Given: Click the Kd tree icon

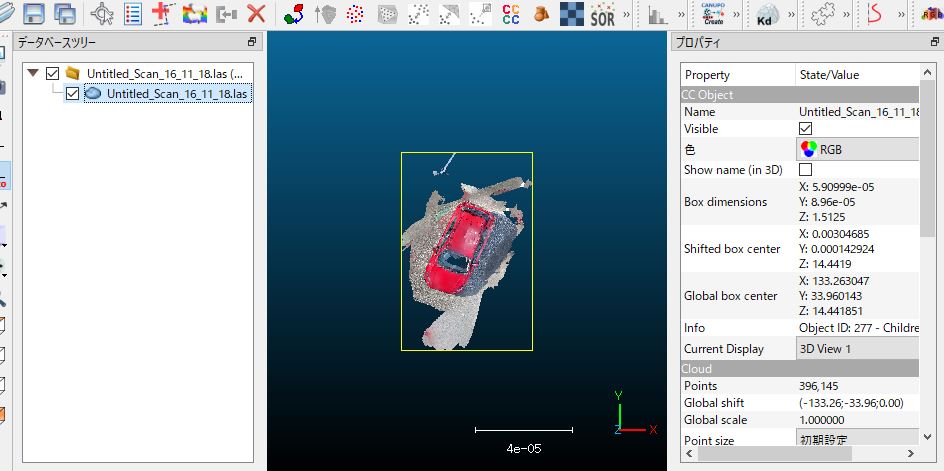Looking at the screenshot, I should (x=768, y=15).
